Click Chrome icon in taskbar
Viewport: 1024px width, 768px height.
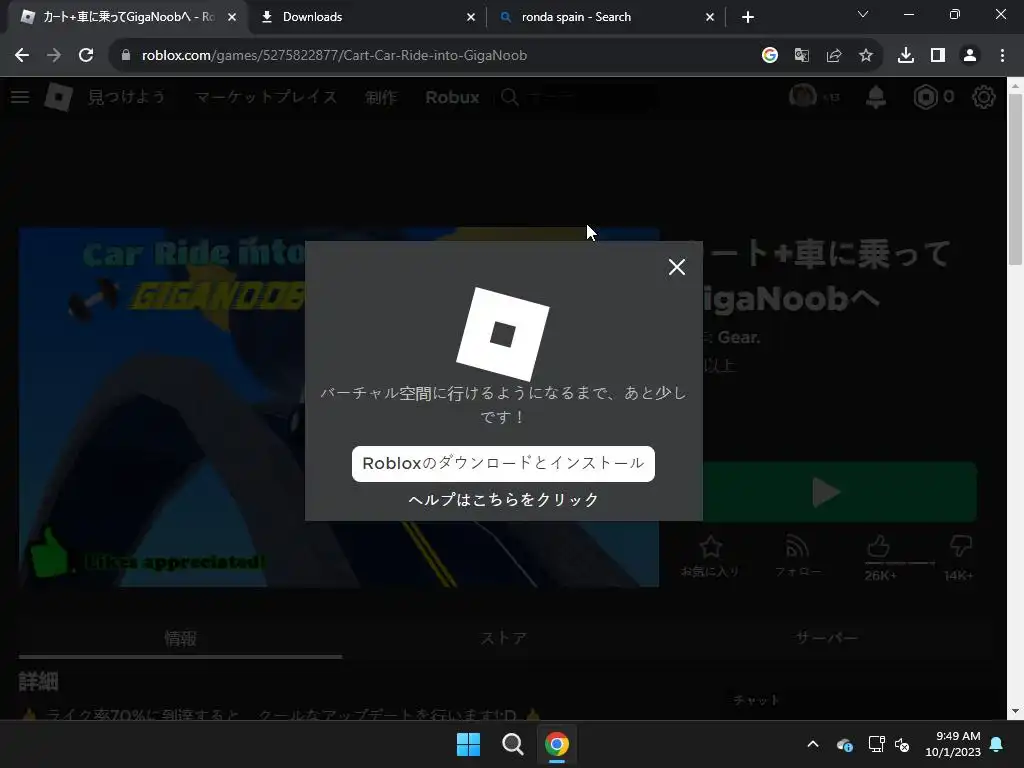coord(556,744)
